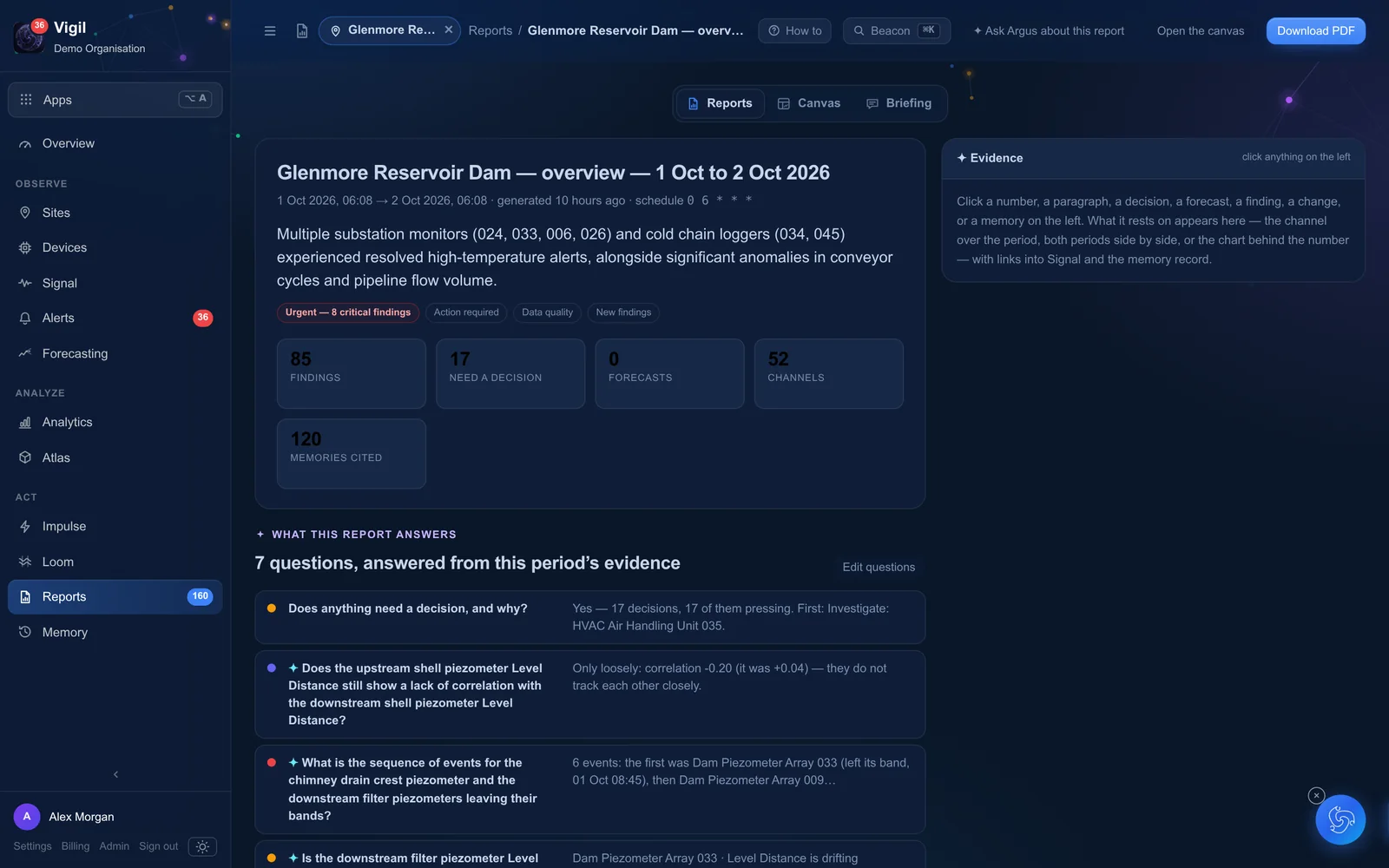Switch to the Canvas tab
Screen dimensions: 1389x868
pos(809,103)
